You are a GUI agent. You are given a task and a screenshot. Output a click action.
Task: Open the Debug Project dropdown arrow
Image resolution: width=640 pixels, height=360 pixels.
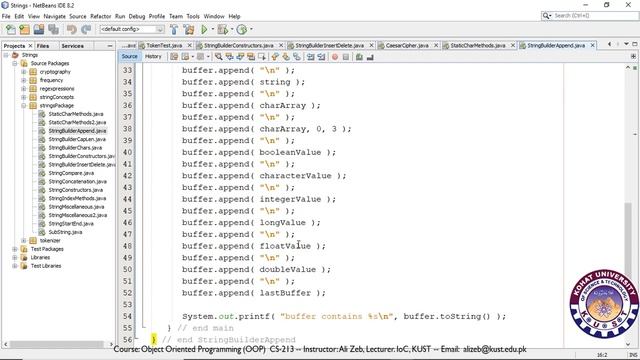[x=232, y=29]
